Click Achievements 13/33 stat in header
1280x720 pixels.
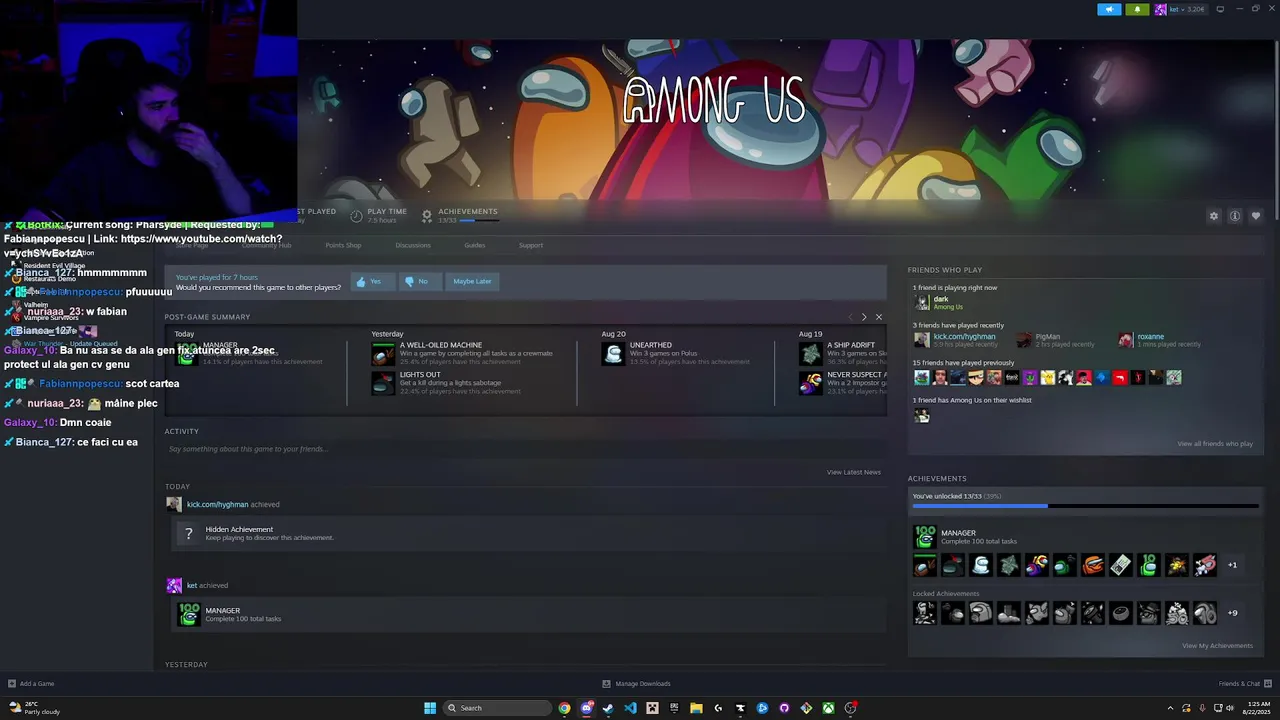(x=460, y=215)
